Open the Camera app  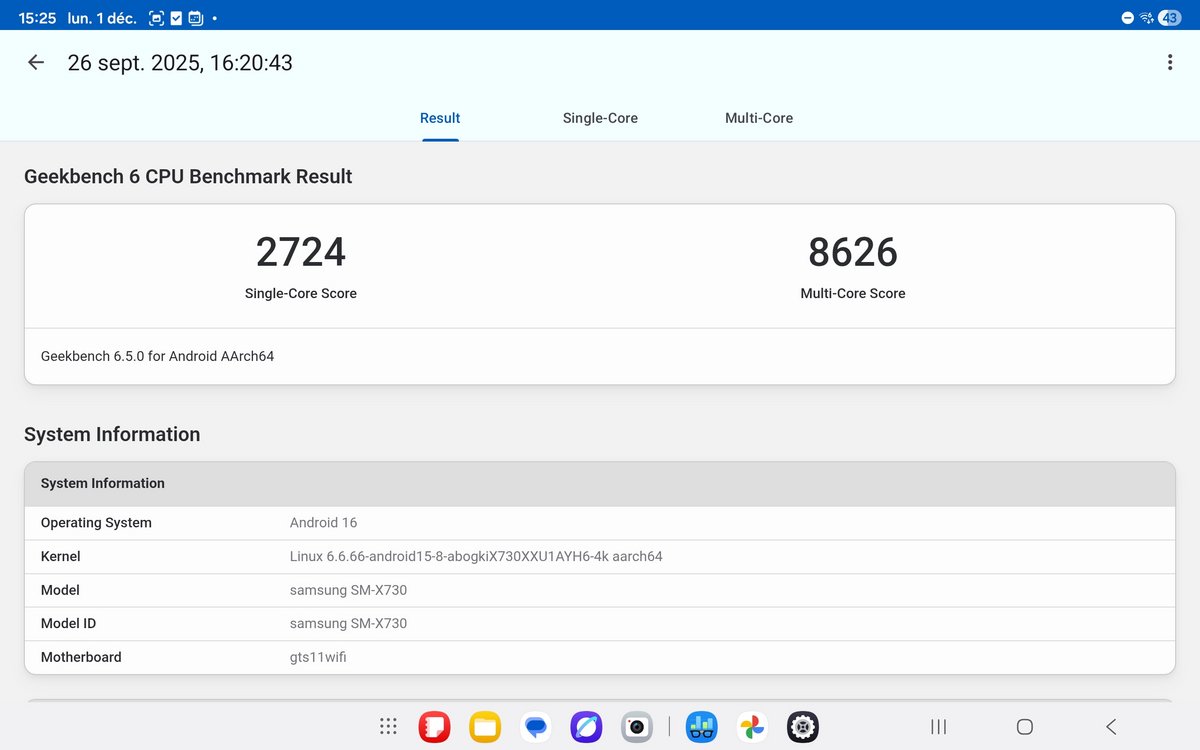click(x=637, y=726)
